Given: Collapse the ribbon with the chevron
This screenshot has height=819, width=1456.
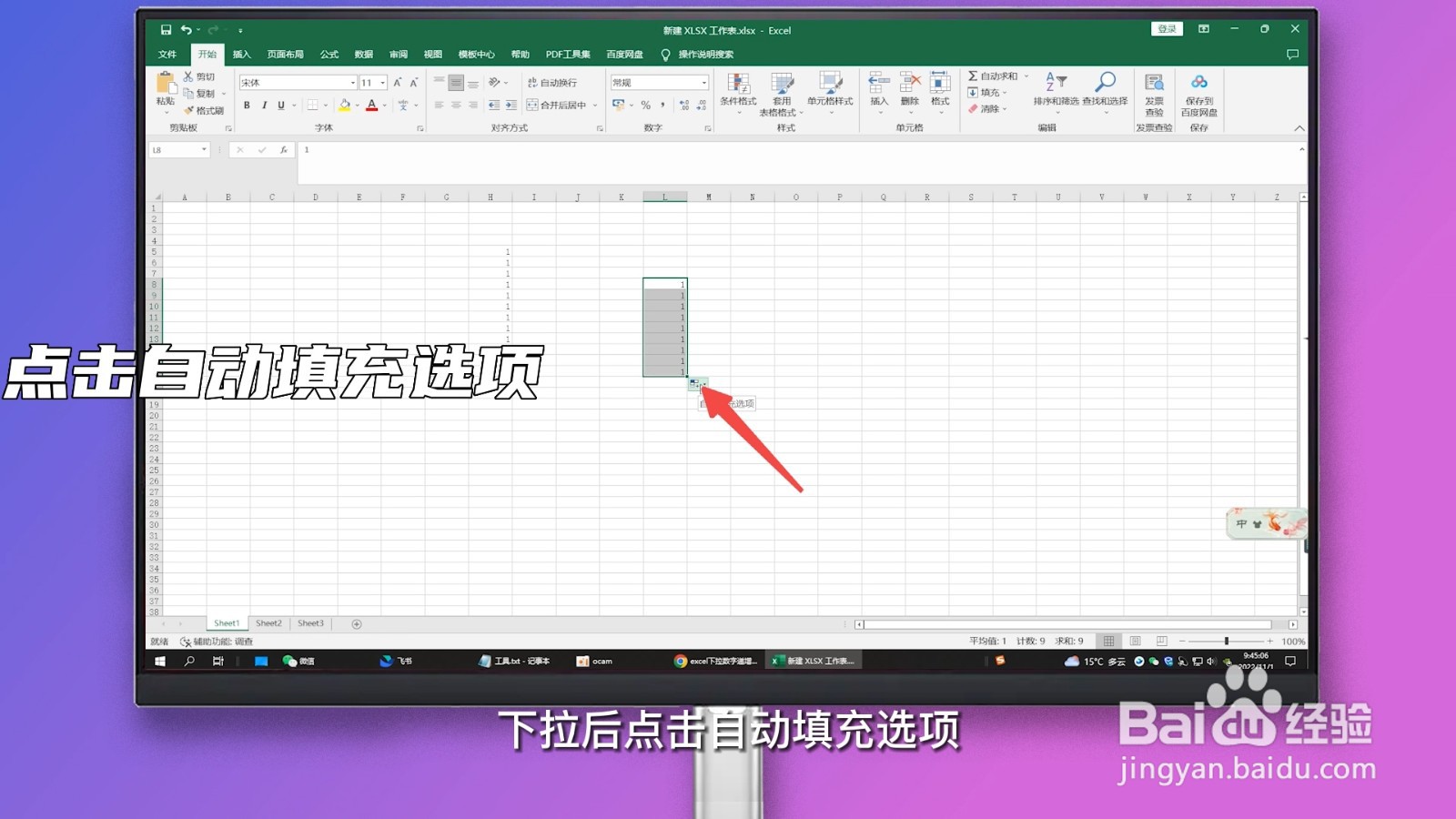Looking at the screenshot, I should tap(1299, 128).
